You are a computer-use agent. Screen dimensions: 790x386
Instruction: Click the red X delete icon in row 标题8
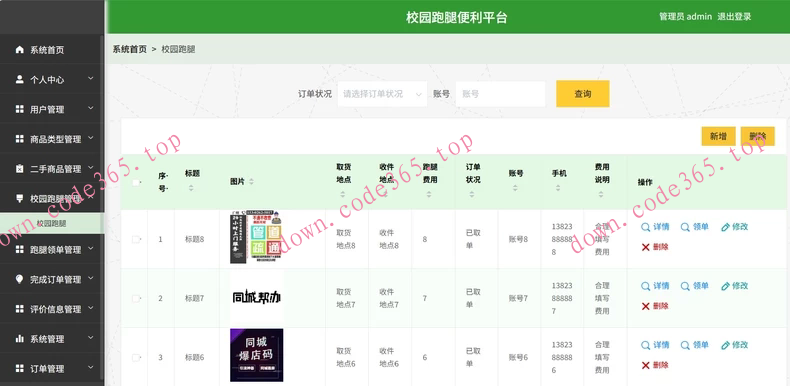tap(645, 247)
